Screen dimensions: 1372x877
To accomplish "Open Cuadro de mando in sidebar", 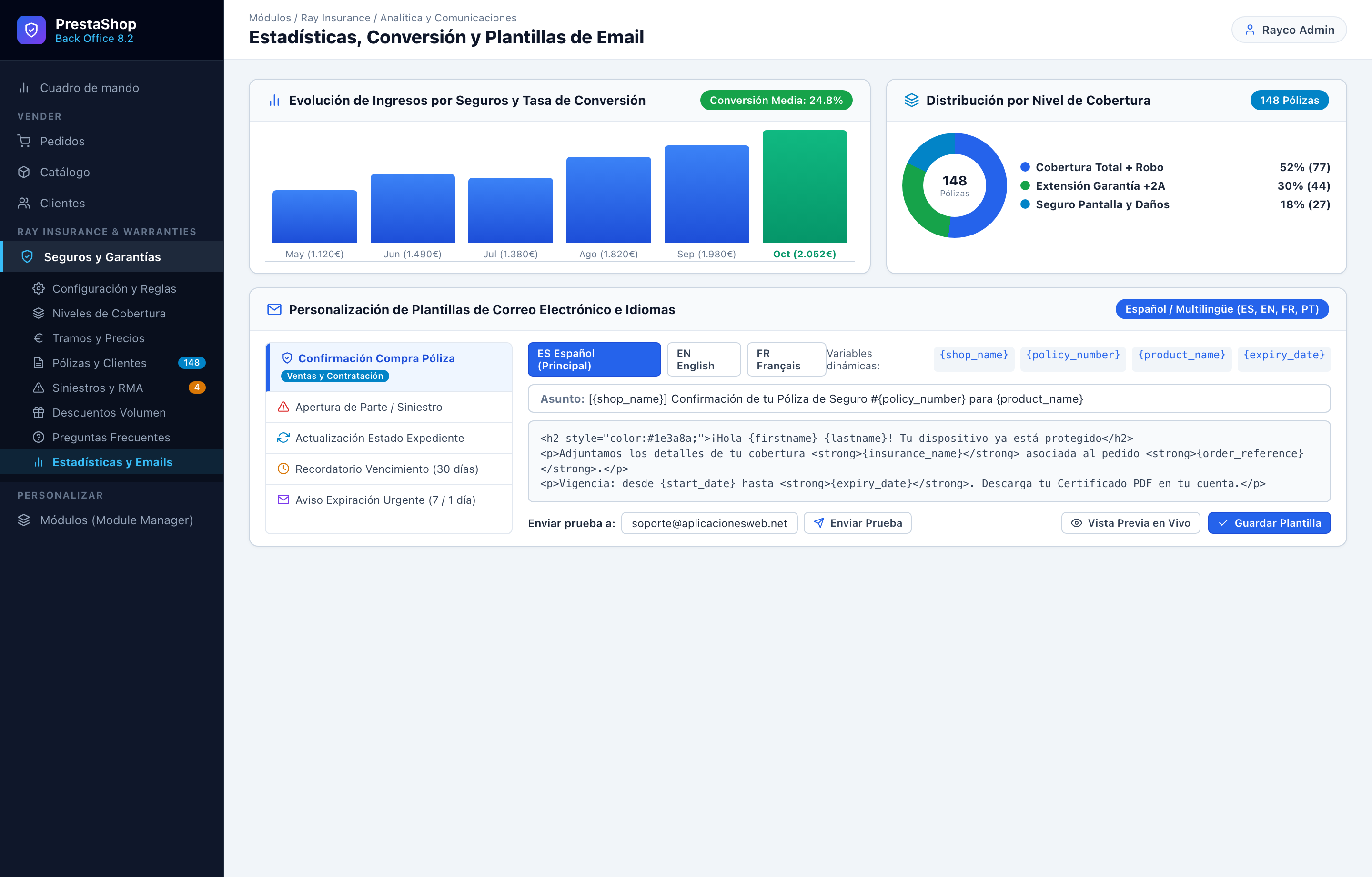I will point(111,88).
